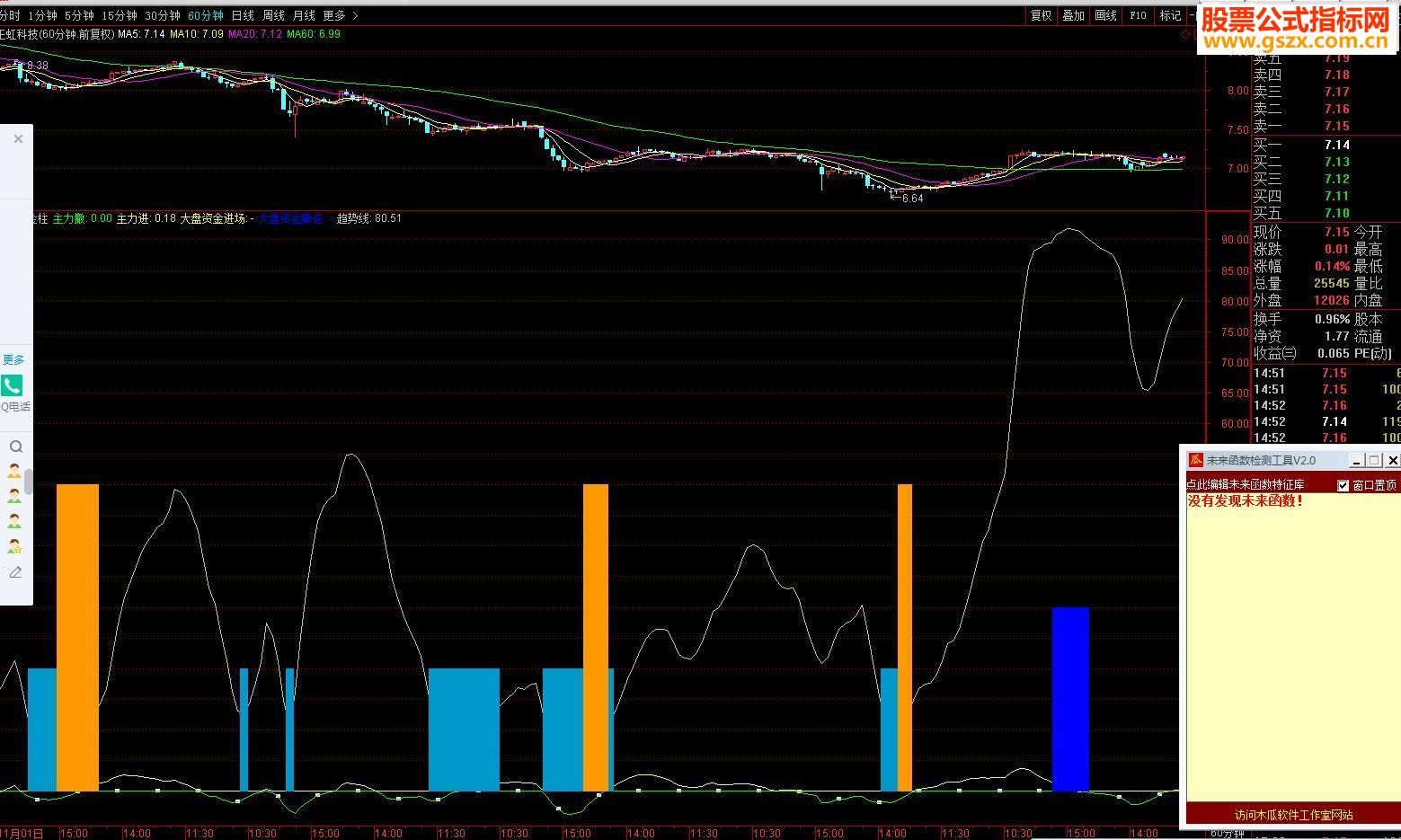Click the dark blue signal bar
Image resolution: width=1401 pixels, height=840 pixels.
pos(1070,699)
